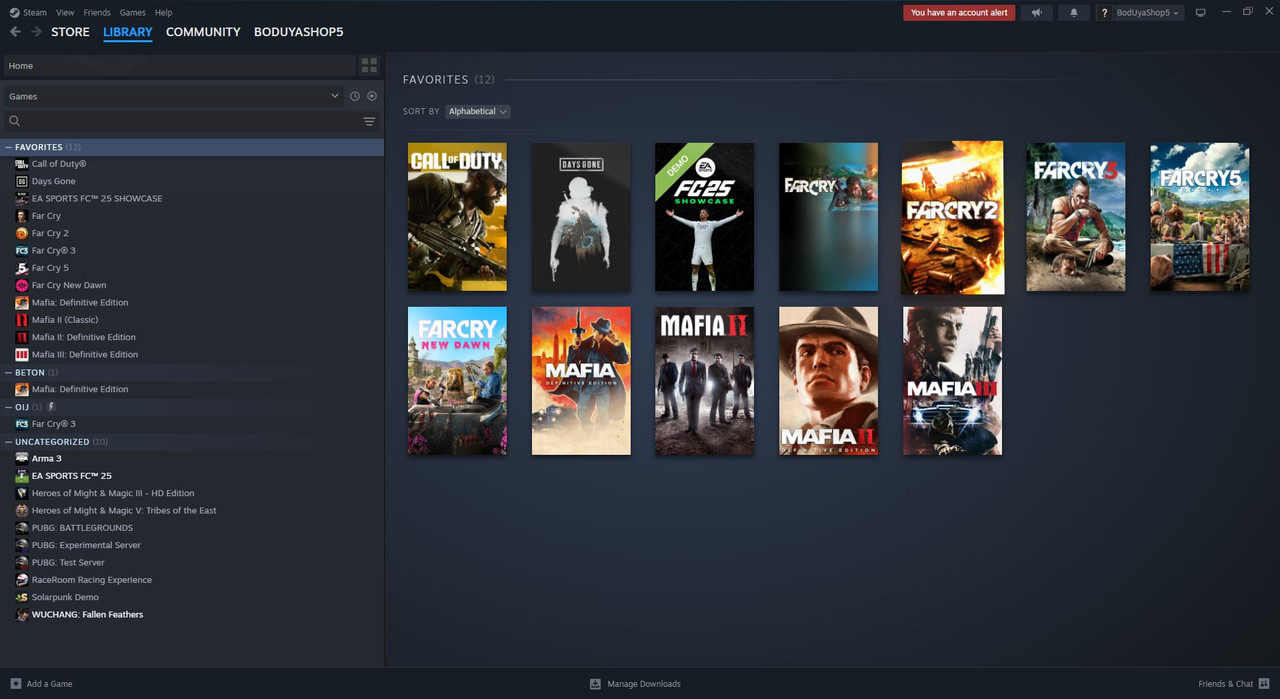The height and width of the screenshot is (699, 1280).
Task: Select Far Cry 3 under OIJ category
Action: click(54, 424)
